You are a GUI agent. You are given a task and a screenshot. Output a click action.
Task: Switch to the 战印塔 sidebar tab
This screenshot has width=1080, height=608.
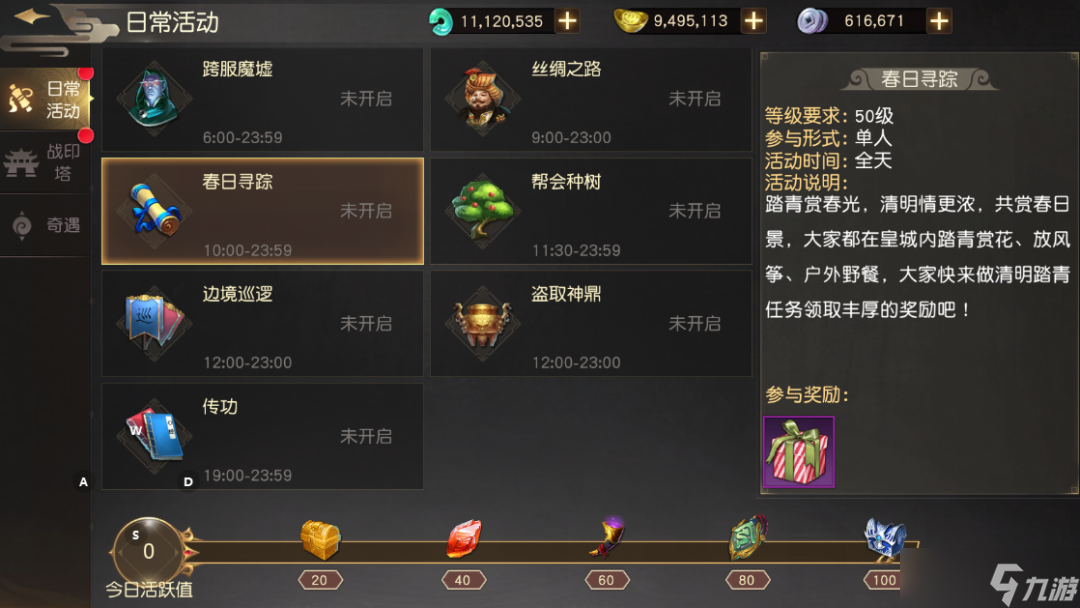[x=45, y=163]
